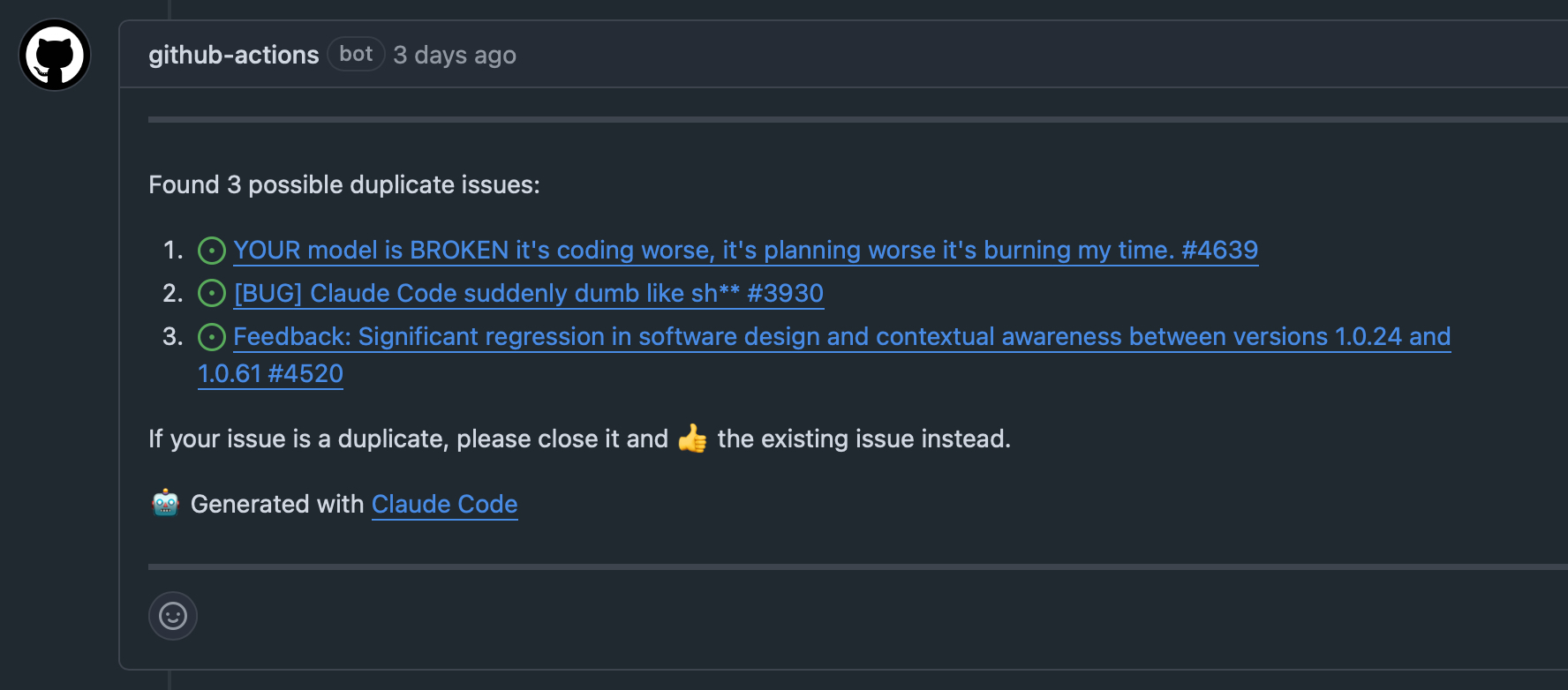Screen dimensions: 1568x690
Task: Click the github-actions avatar image
Action: 55,55
